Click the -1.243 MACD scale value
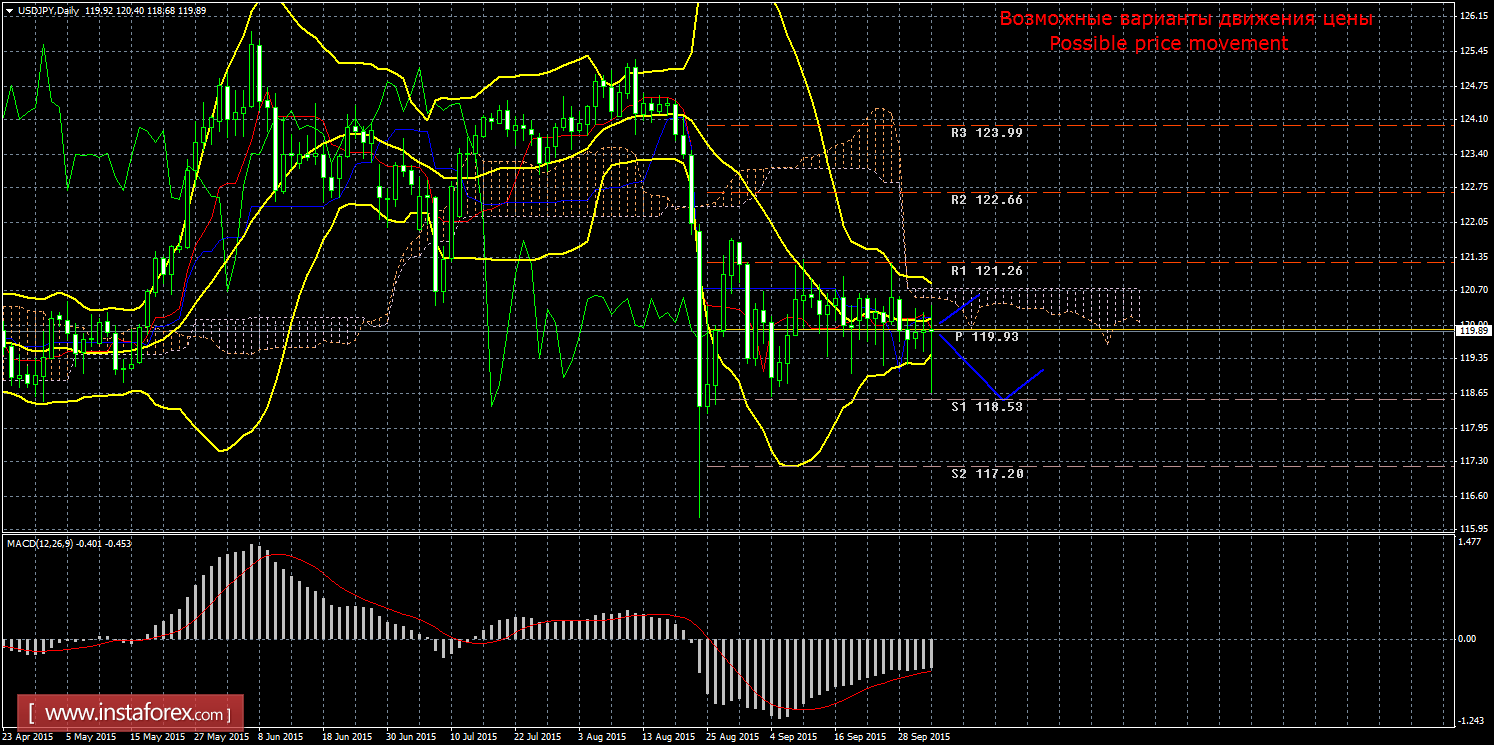 pyautogui.click(x=1470, y=720)
